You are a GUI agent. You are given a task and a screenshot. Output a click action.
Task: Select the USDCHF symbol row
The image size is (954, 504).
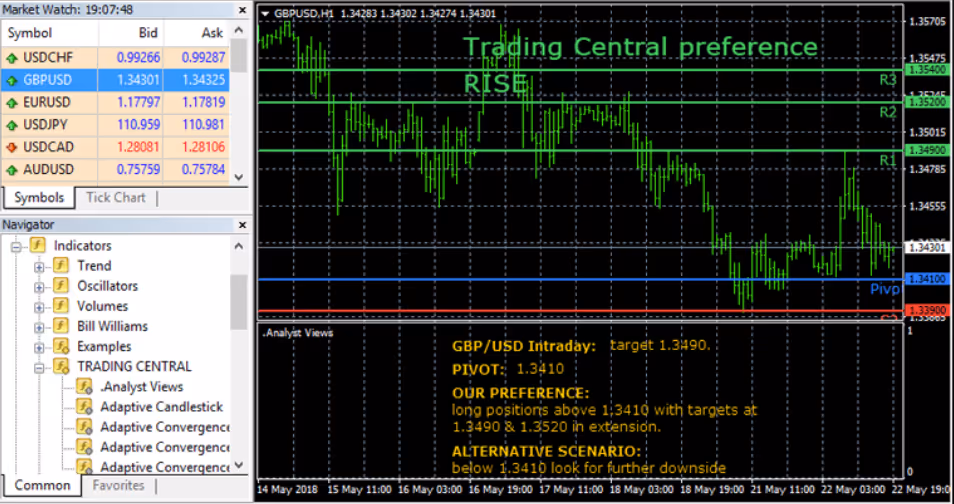(x=116, y=58)
